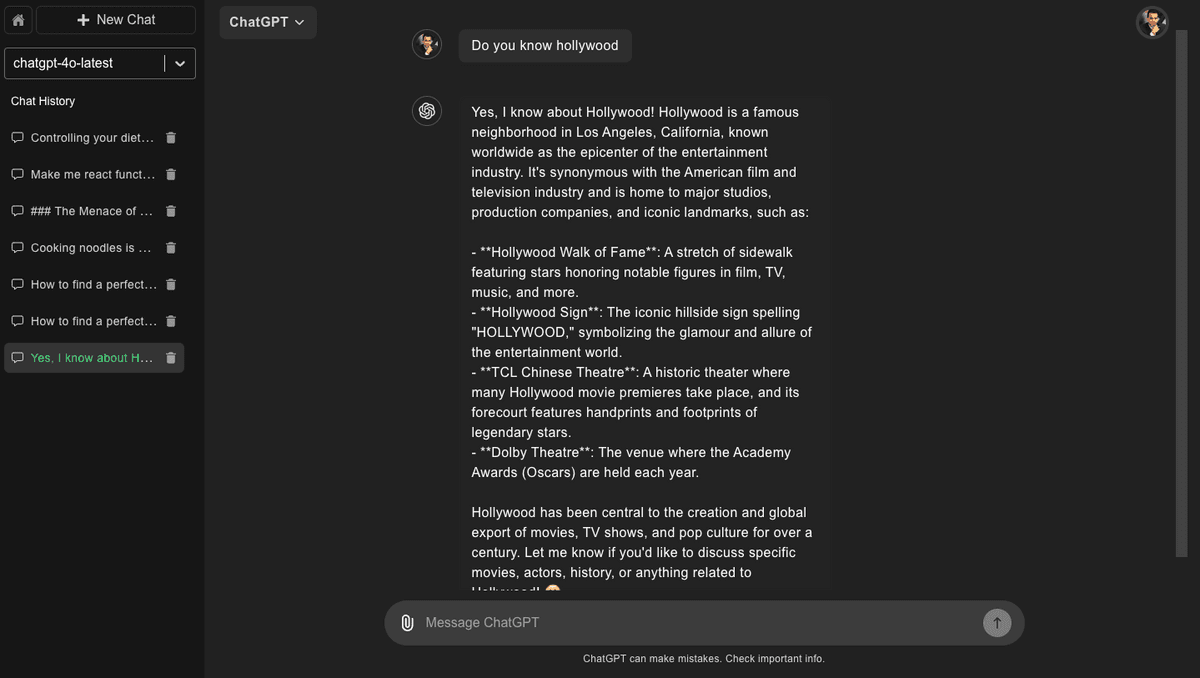Click the ChatGPT assistant logo avatar

point(427,111)
